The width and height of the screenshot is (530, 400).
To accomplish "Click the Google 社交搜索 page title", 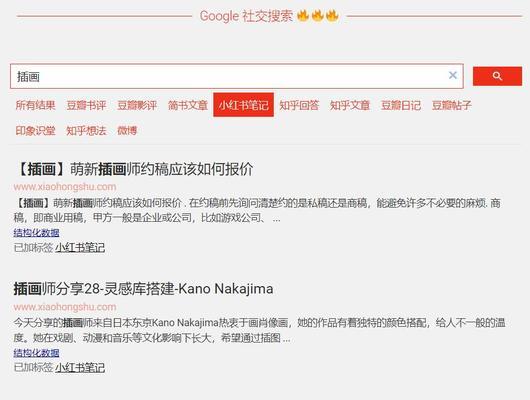I will tap(269, 16).
